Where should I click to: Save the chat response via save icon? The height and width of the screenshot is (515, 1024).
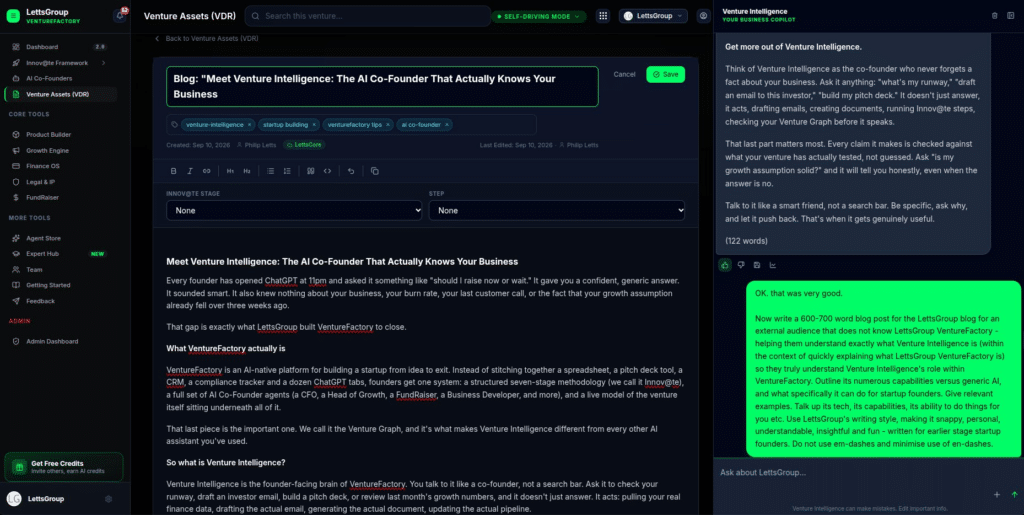[x=757, y=264]
